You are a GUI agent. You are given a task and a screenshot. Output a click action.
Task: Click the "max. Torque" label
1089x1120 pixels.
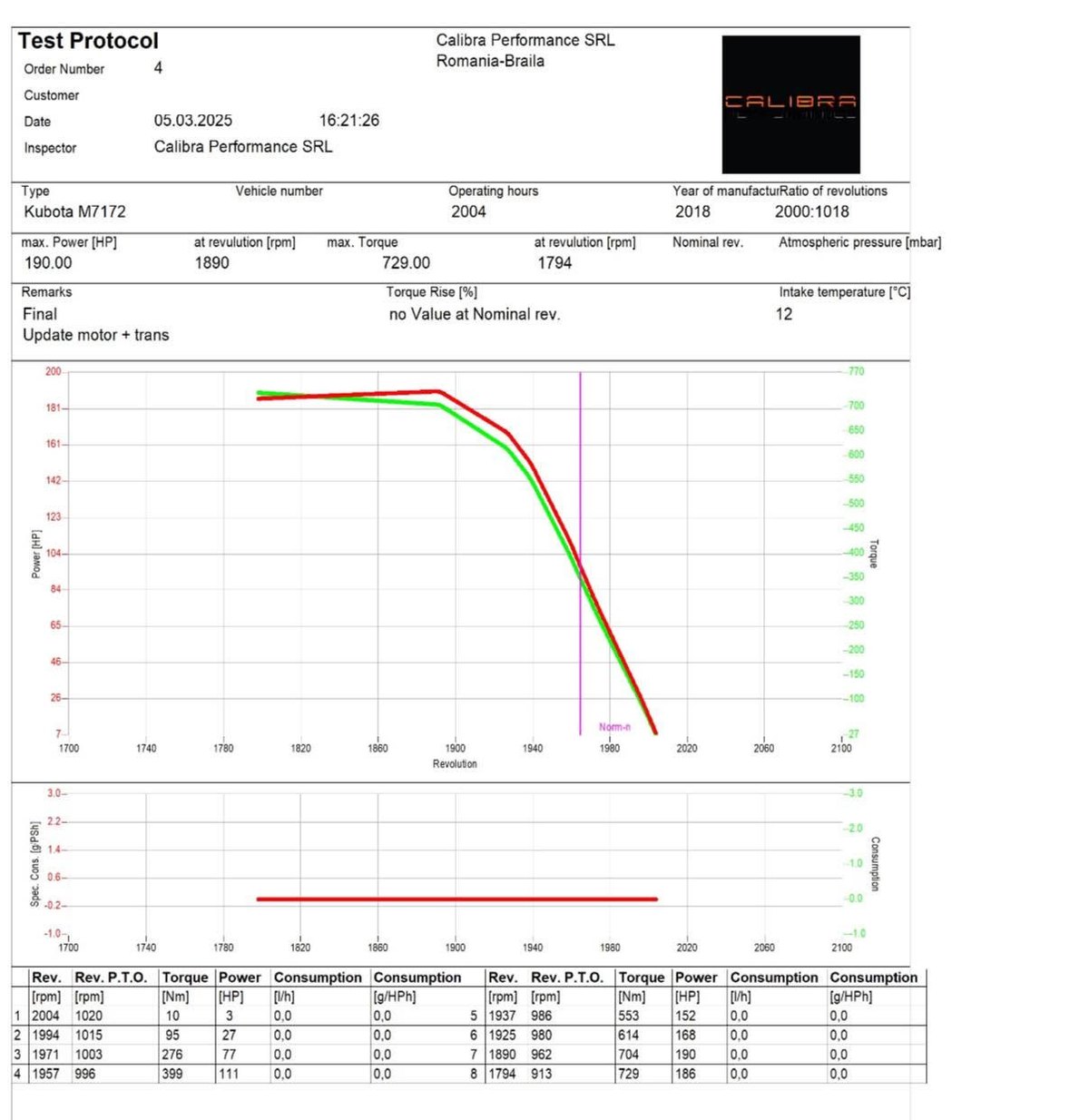[362, 242]
